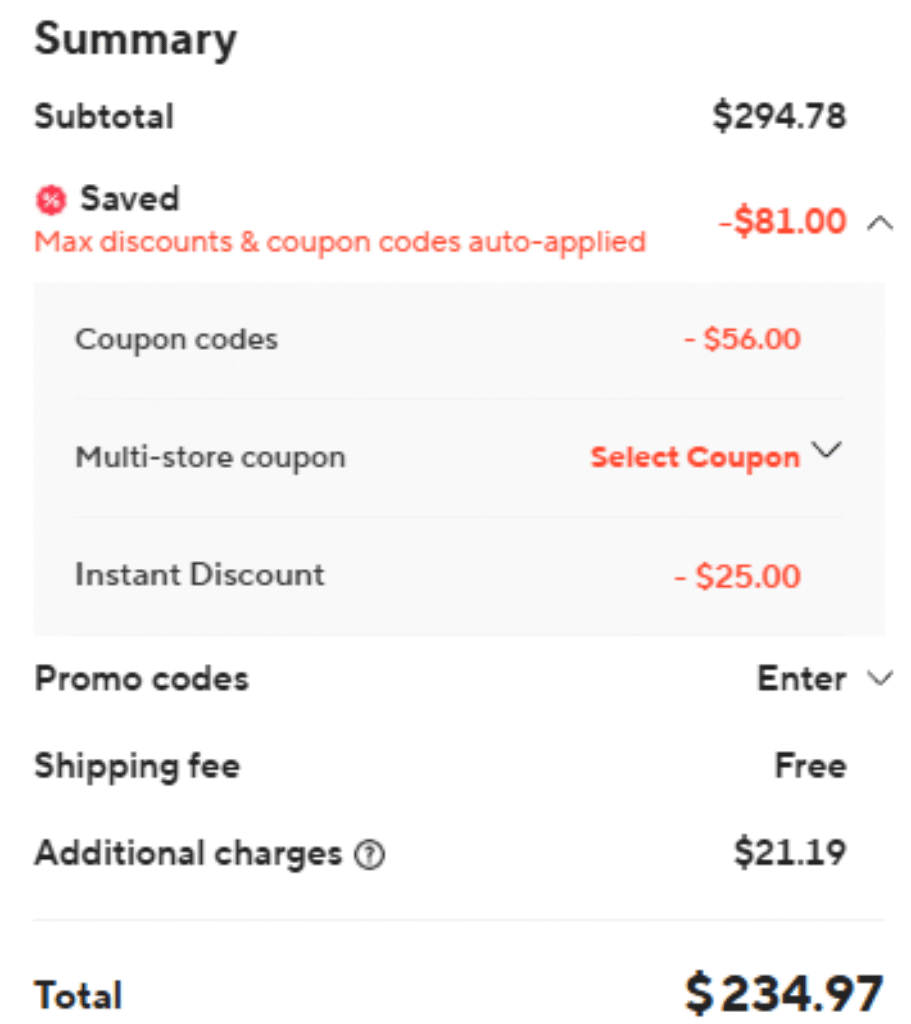Expand the Multi-store coupon chevron
Viewport: 911px width, 1024px height.
tap(827, 451)
